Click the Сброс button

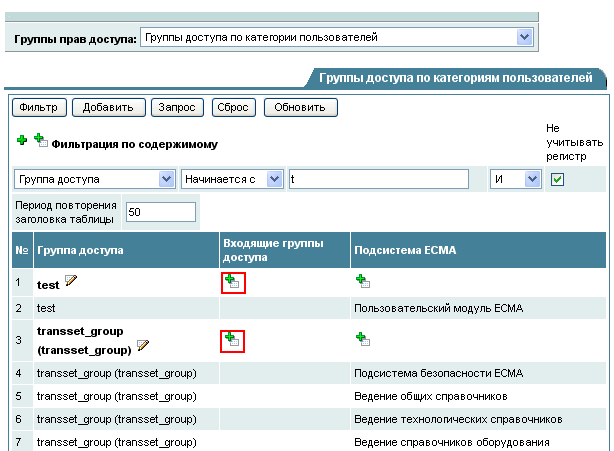click(x=233, y=107)
